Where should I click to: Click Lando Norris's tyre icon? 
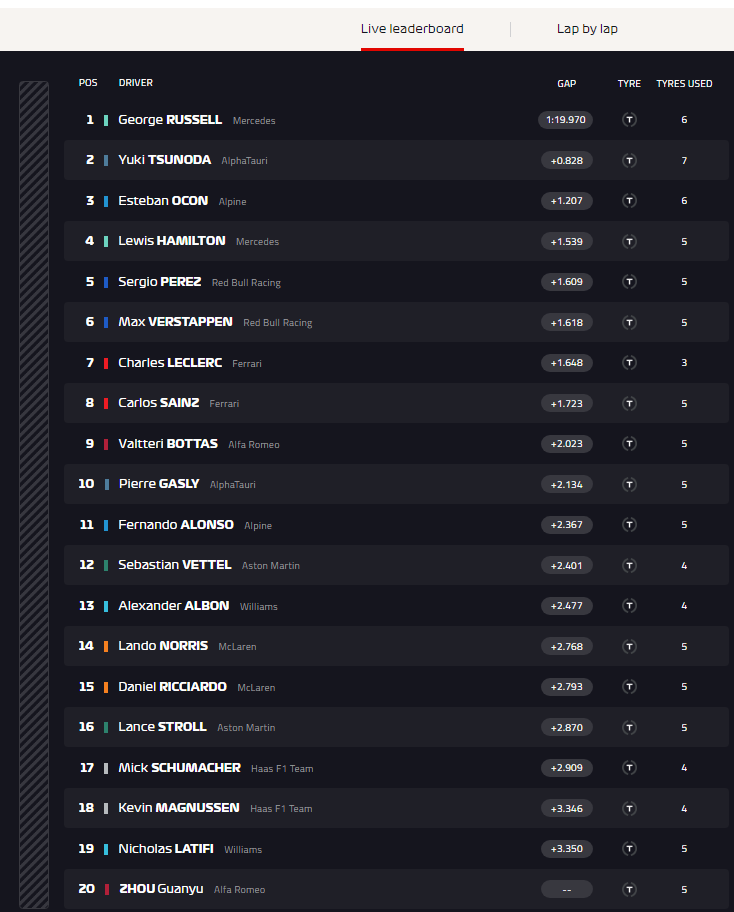[629, 646]
